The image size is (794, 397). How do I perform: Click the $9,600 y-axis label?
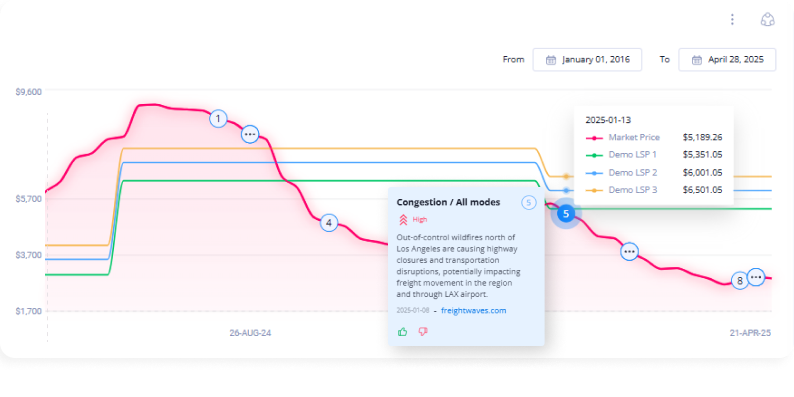(28, 92)
